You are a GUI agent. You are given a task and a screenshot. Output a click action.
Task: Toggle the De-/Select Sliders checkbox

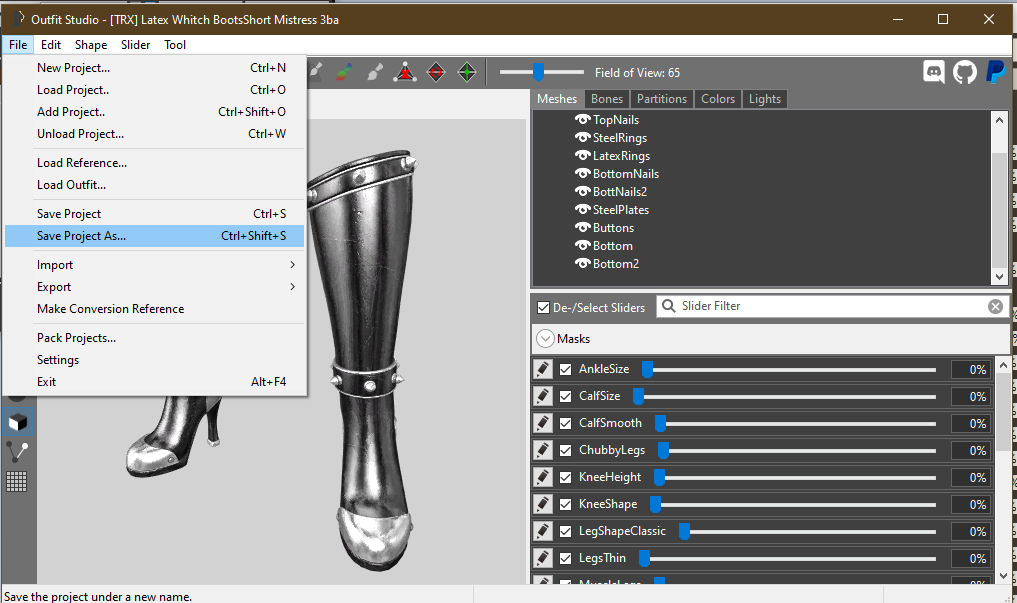pos(544,307)
